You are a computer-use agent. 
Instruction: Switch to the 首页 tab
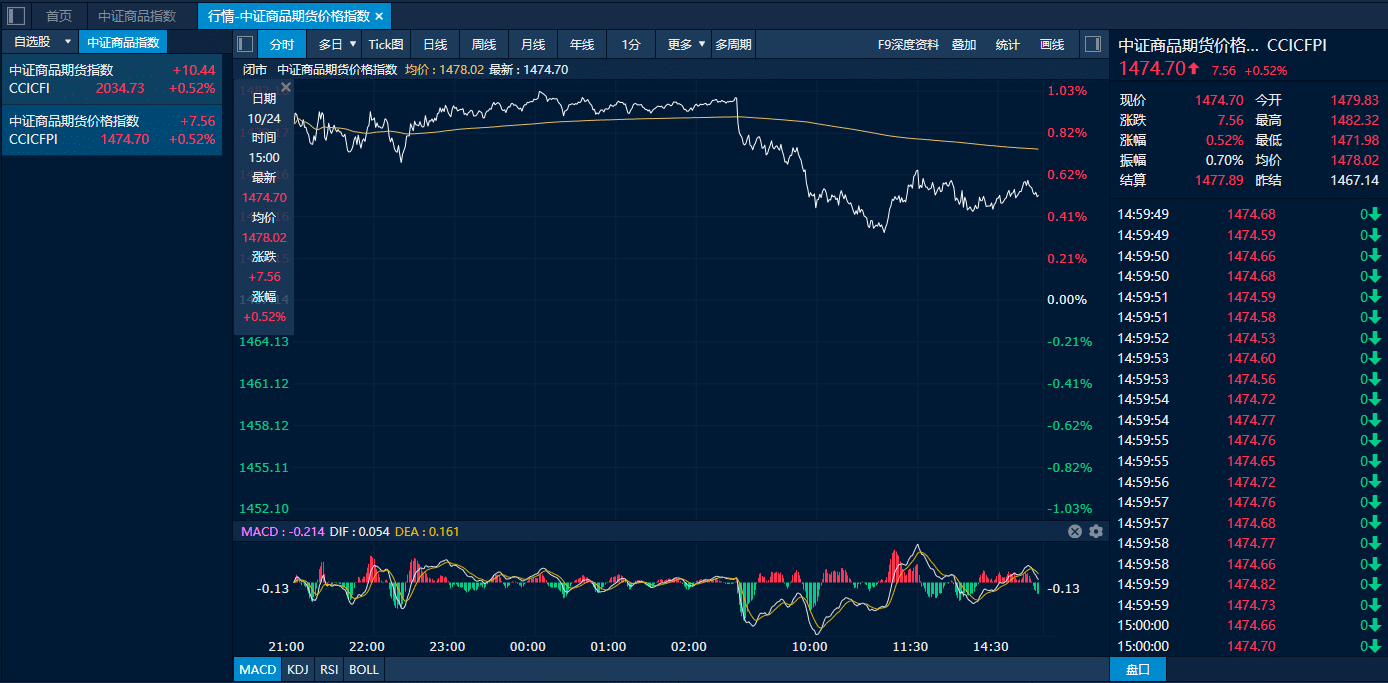pyautogui.click(x=59, y=16)
